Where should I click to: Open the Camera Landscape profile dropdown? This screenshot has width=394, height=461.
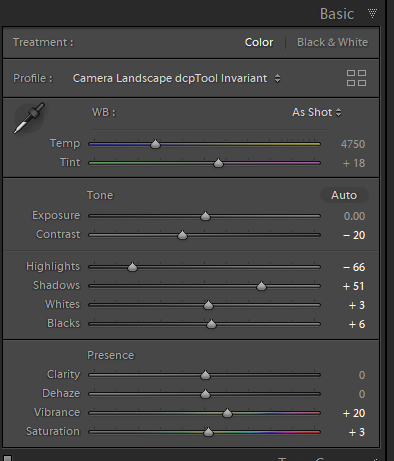[176, 78]
